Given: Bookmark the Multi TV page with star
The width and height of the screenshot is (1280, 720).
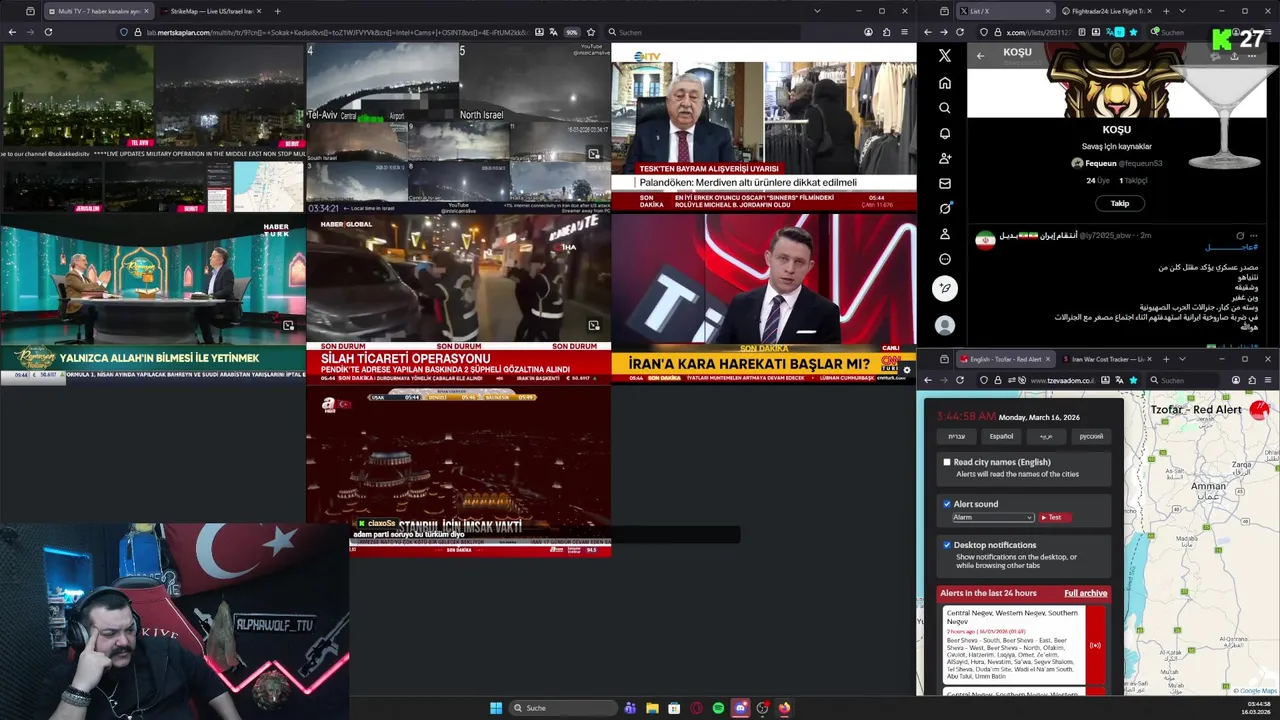Looking at the screenshot, I should click(x=591, y=32).
